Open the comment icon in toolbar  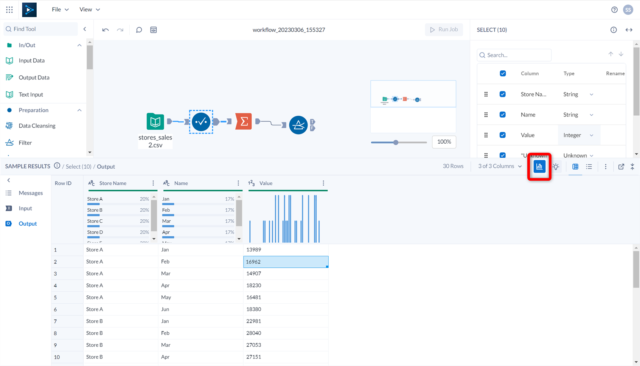(139, 30)
